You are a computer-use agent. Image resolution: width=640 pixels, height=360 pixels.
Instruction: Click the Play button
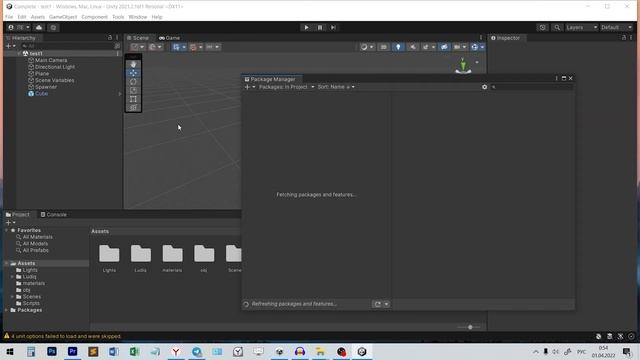(x=306, y=27)
